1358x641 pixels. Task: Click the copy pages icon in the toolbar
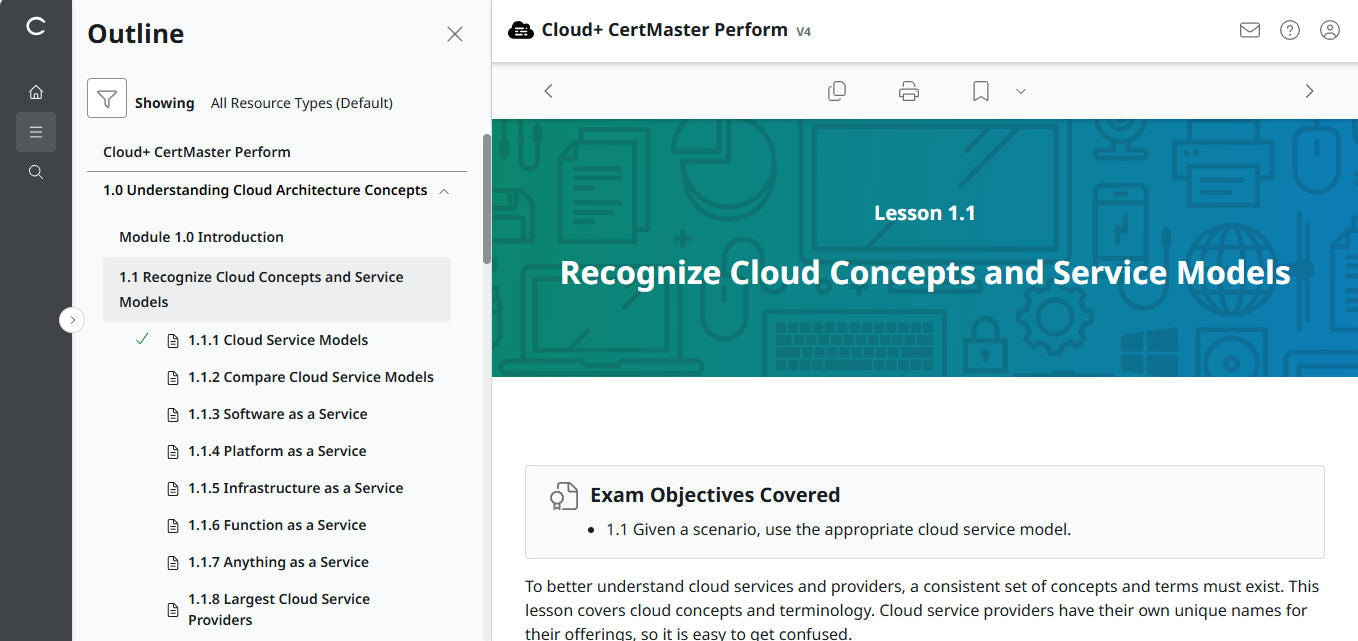pos(837,90)
